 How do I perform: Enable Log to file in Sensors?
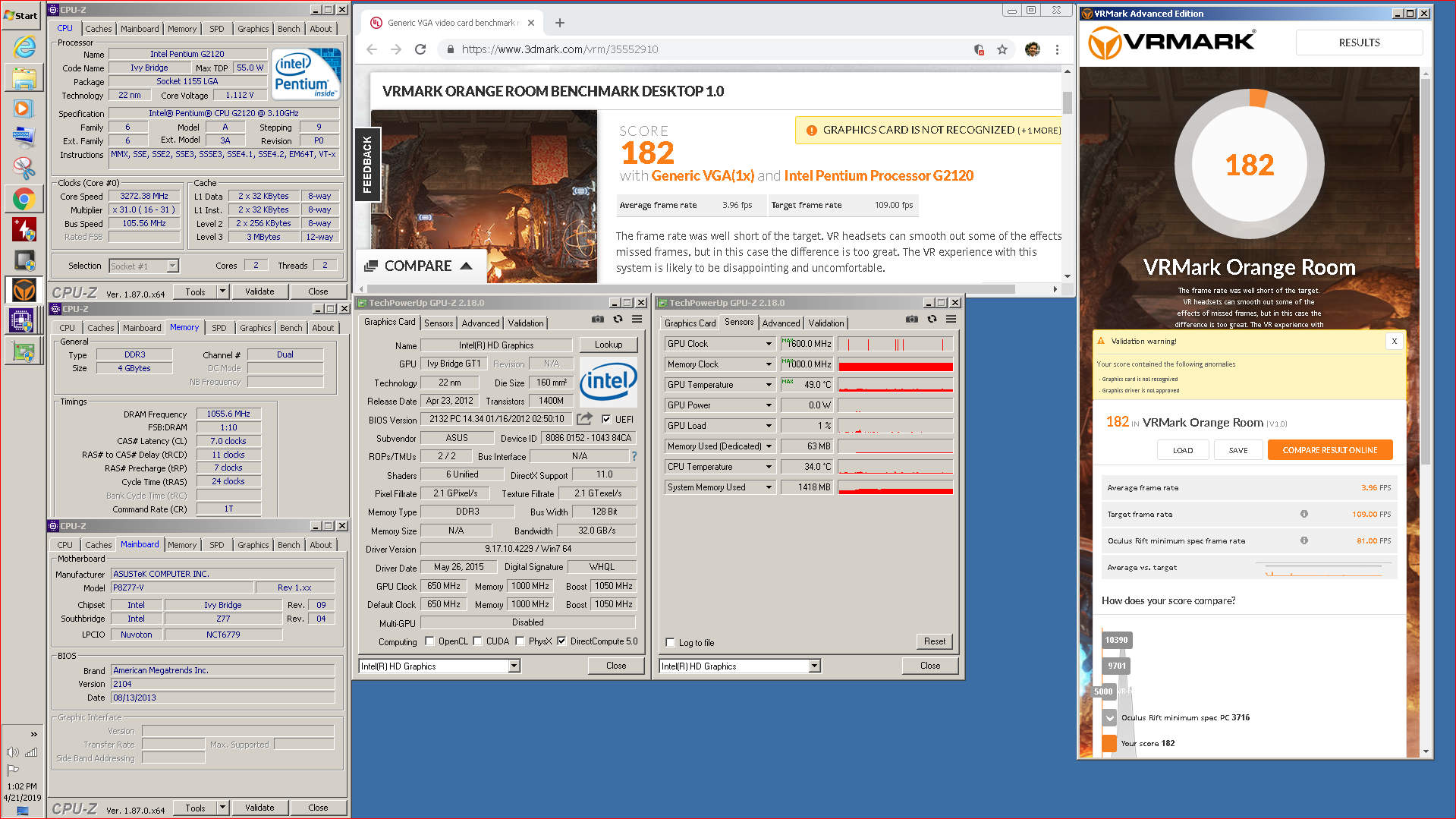(x=670, y=642)
